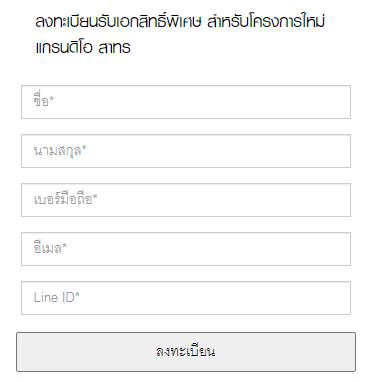
Task: Select the first form field labeled ชื่อ
Action: tap(186, 102)
